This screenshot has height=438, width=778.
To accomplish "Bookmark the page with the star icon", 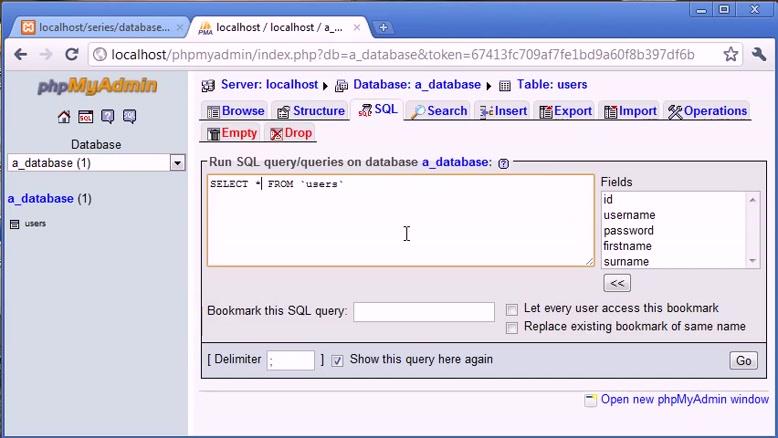I will tap(730, 54).
